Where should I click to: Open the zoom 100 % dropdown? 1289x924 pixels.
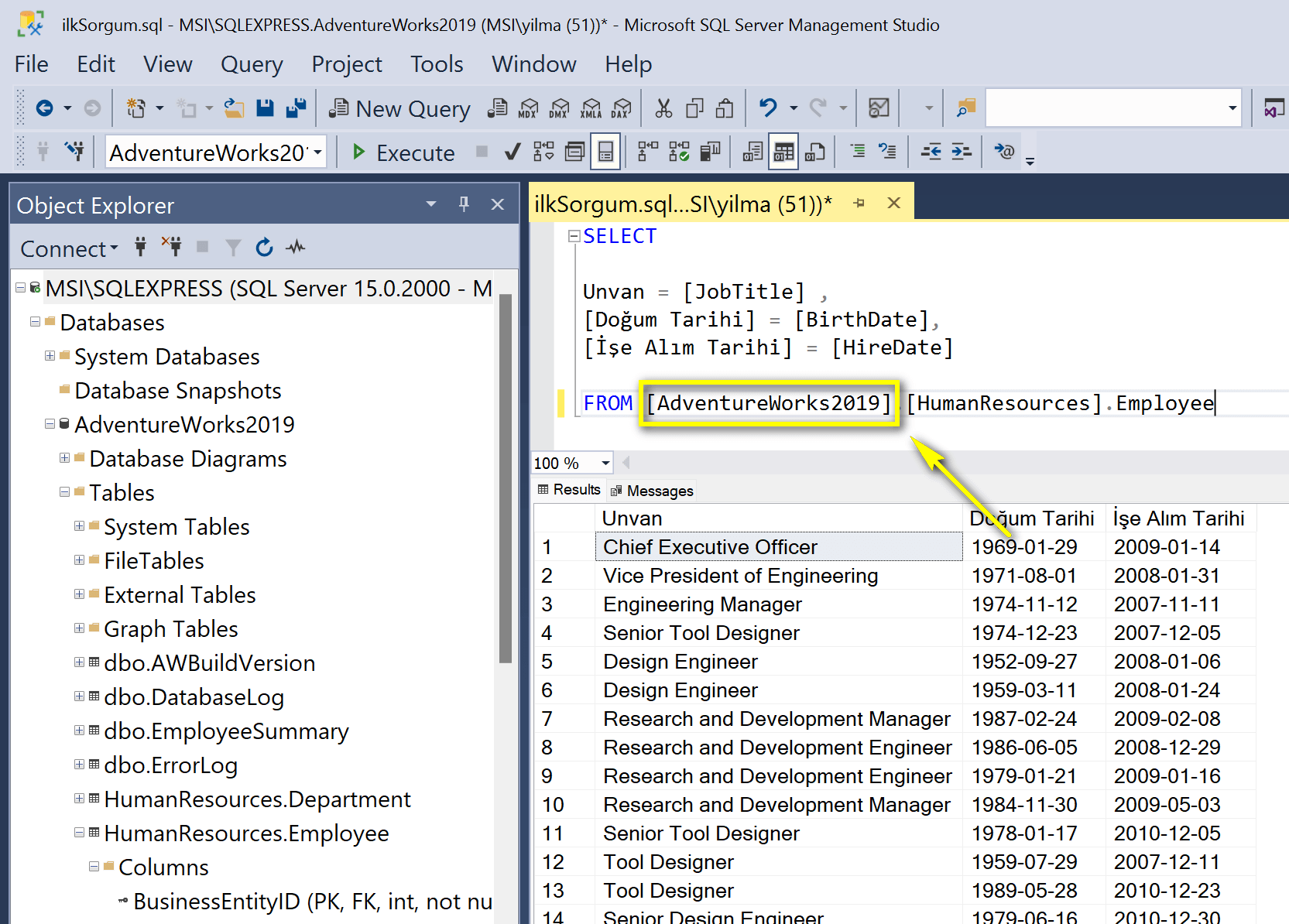[605, 464]
